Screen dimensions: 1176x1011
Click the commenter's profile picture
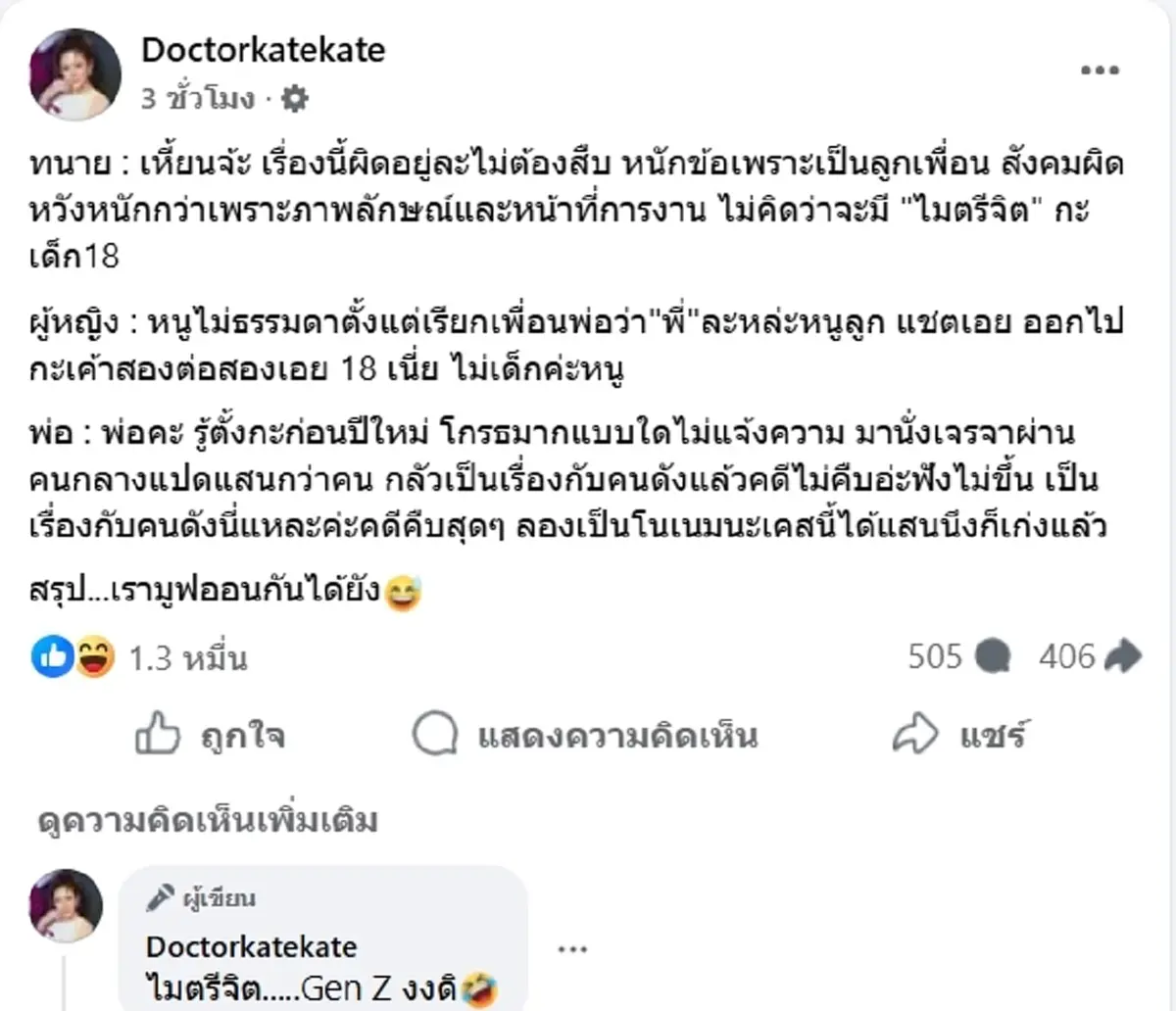pyautogui.click(x=67, y=906)
